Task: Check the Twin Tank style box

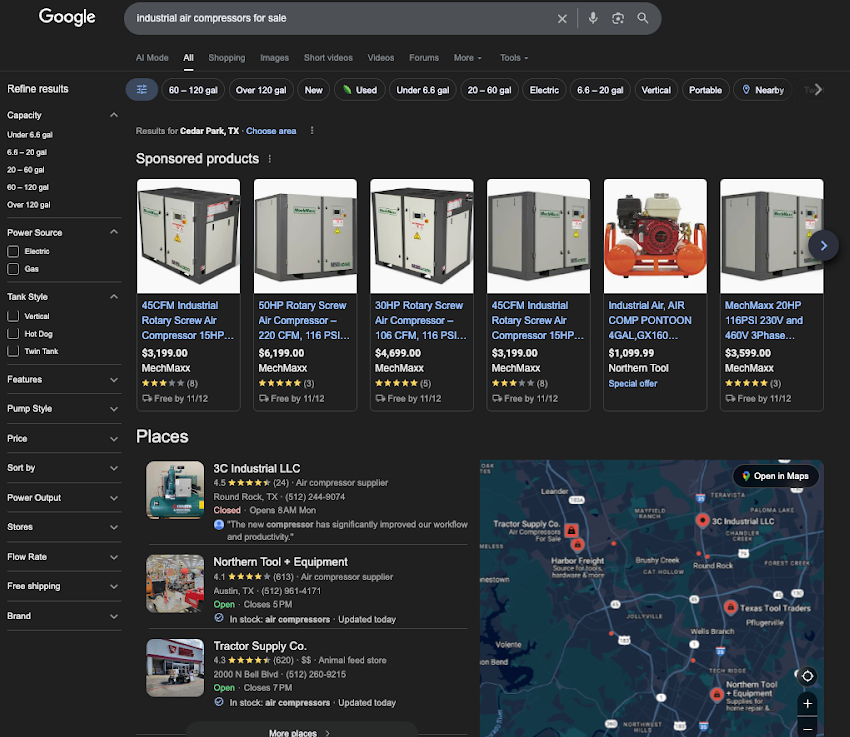Action: 13,351
